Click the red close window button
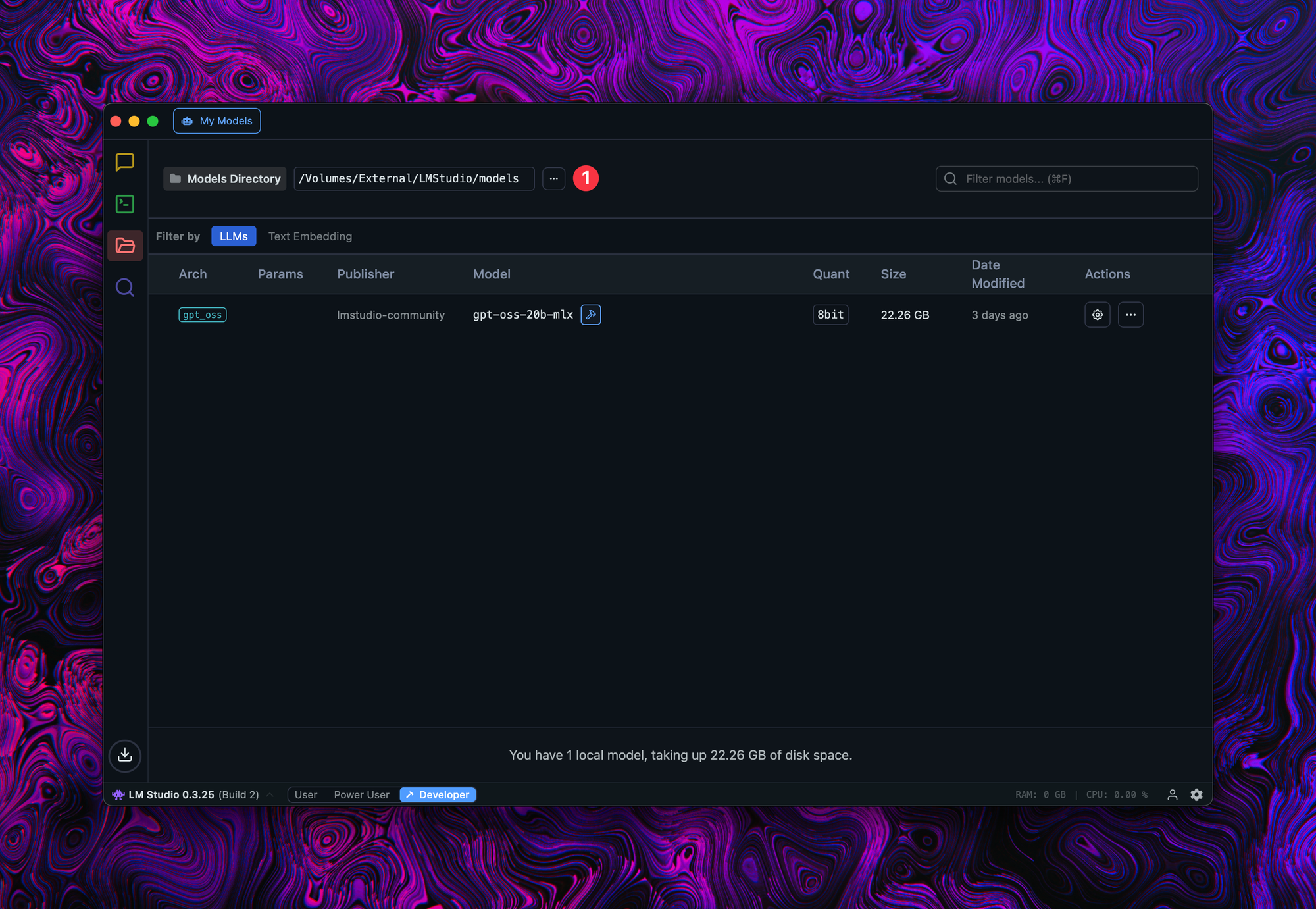The width and height of the screenshot is (1316, 909). click(x=116, y=121)
